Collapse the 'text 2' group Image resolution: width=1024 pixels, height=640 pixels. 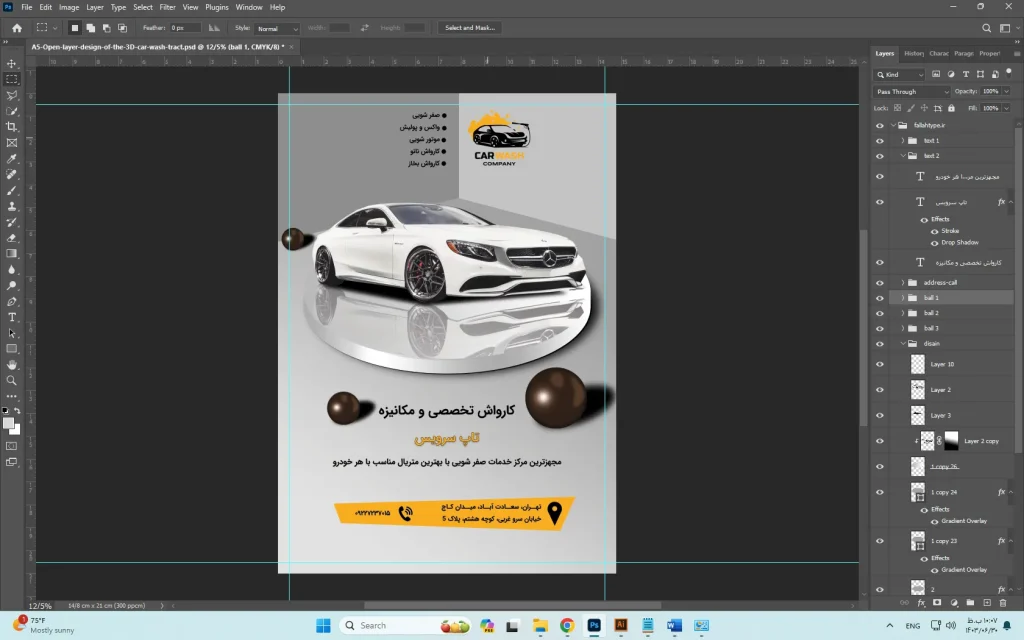click(903, 156)
